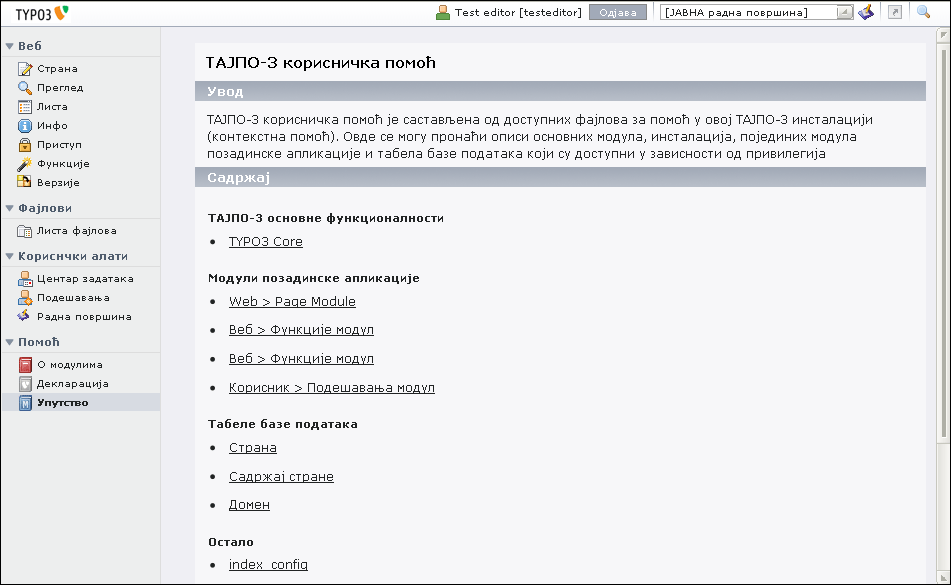This screenshot has height=585, width=951.
Task: Click the workspace icon beside the dropdown
Action: (x=866, y=12)
